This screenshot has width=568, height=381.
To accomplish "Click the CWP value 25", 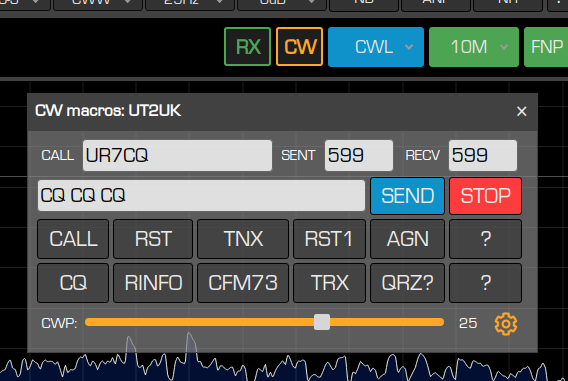I will click(468, 323).
